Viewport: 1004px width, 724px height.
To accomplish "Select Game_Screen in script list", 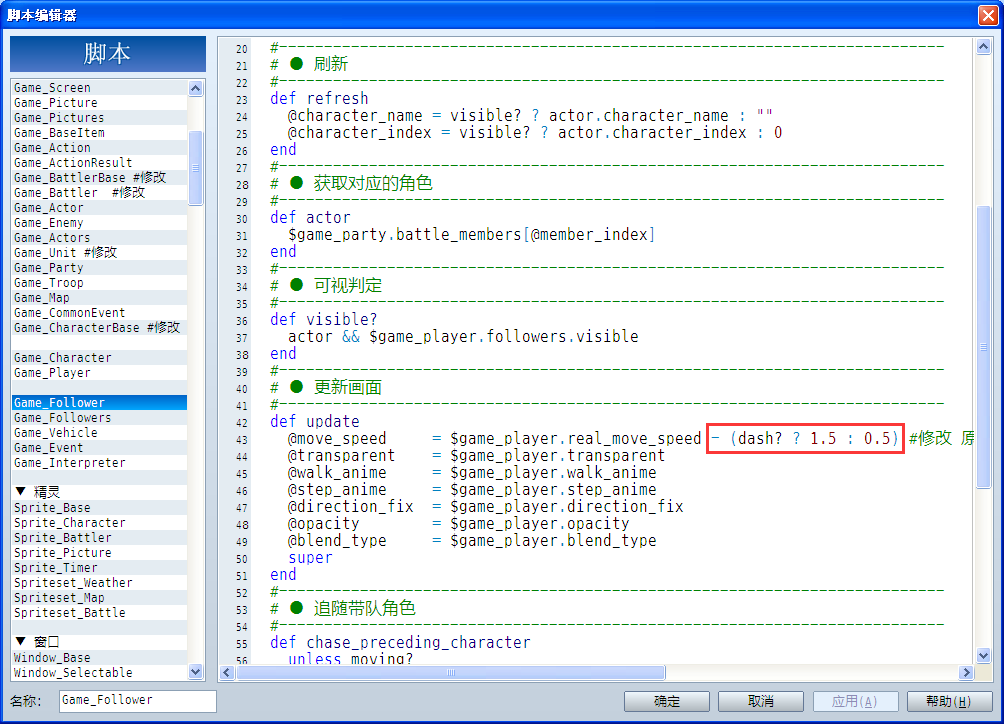I will point(99,88).
